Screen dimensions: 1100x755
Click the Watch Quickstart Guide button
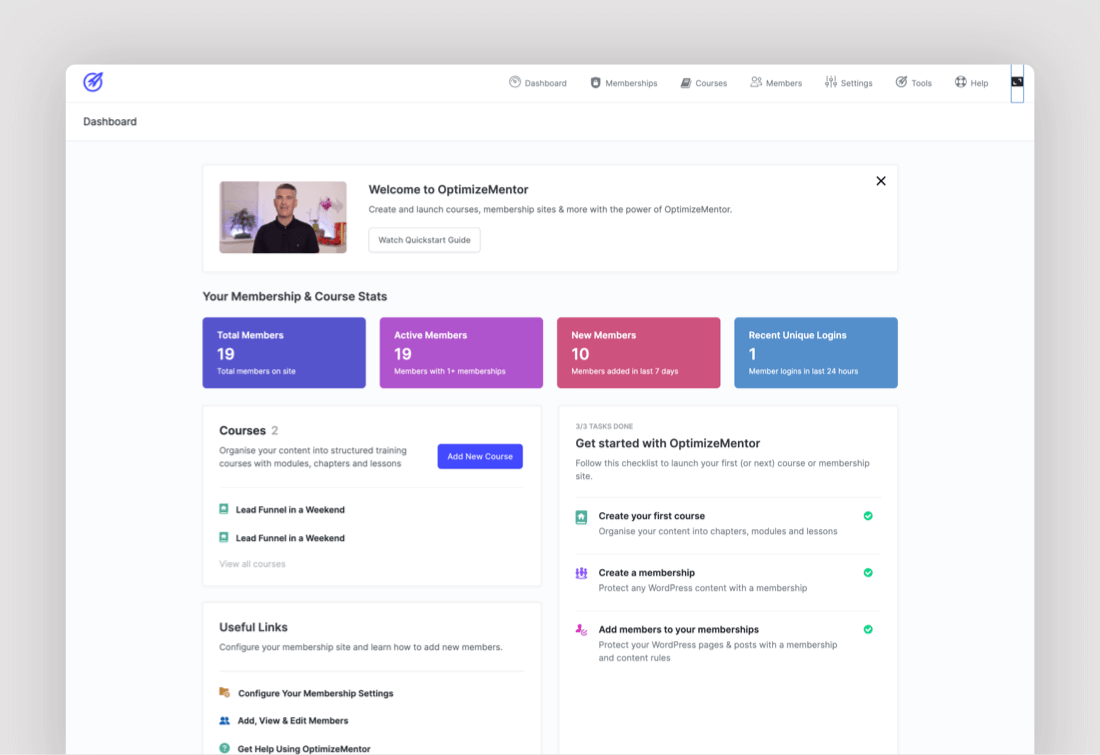(x=424, y=240)
